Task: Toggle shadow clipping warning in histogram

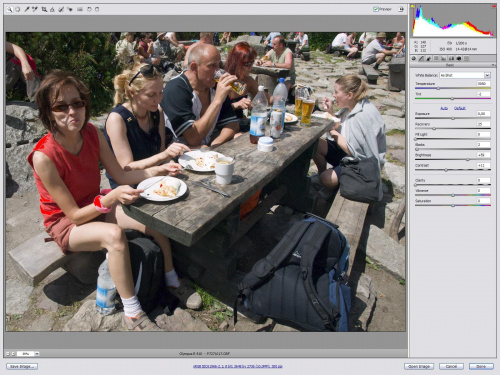Action: pyautogui.click(x=413, y=6)
